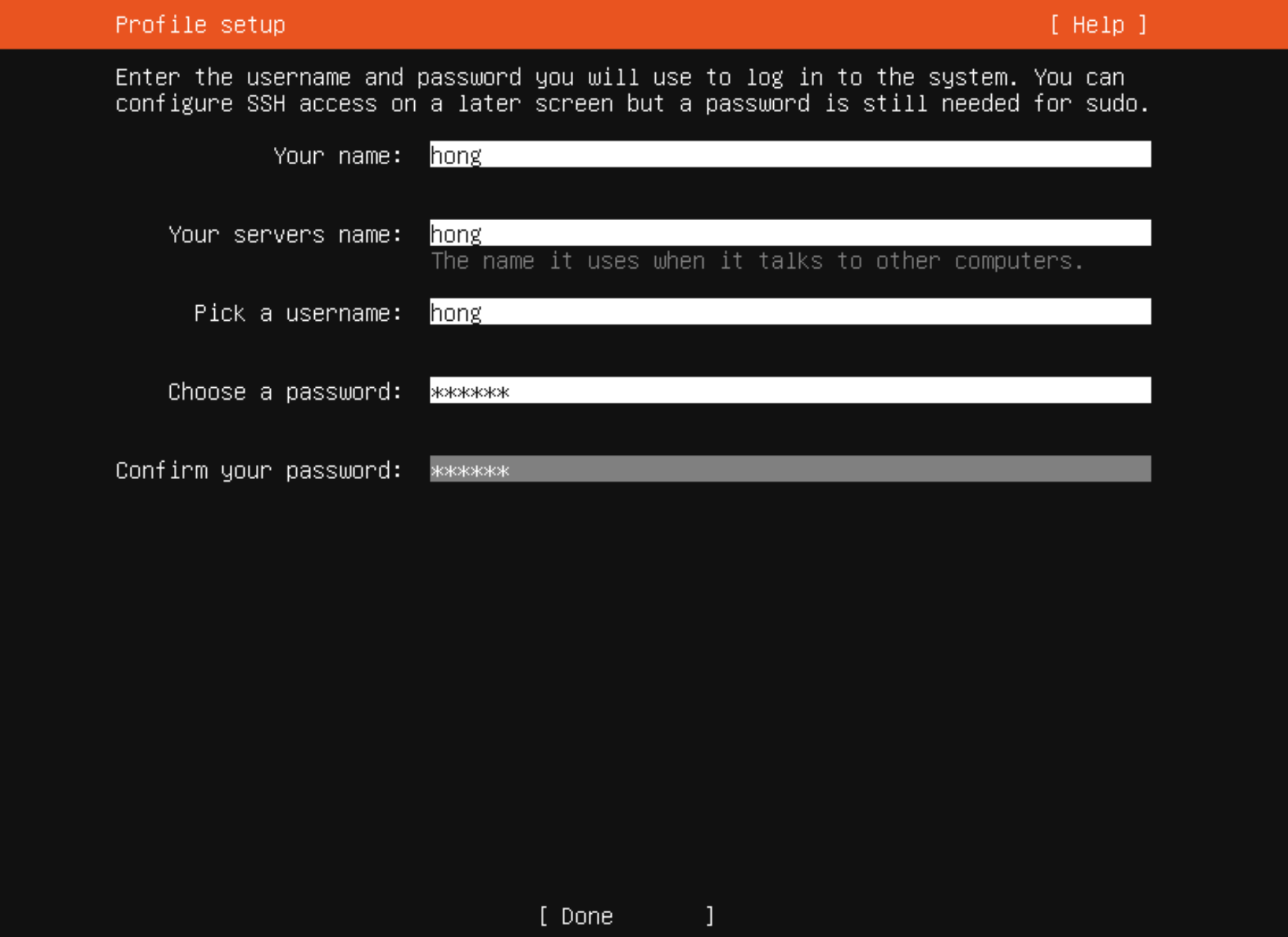This screenshot has width=1288, height=937.
Task: Click the 'hong' text in Your servers name
Action: coord(456,234)
